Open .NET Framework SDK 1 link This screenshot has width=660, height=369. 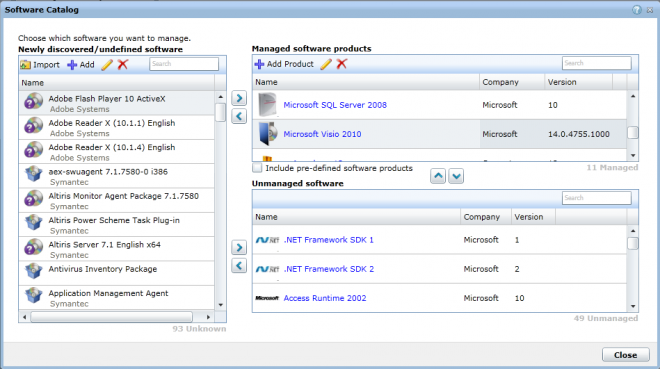(329, 240)
